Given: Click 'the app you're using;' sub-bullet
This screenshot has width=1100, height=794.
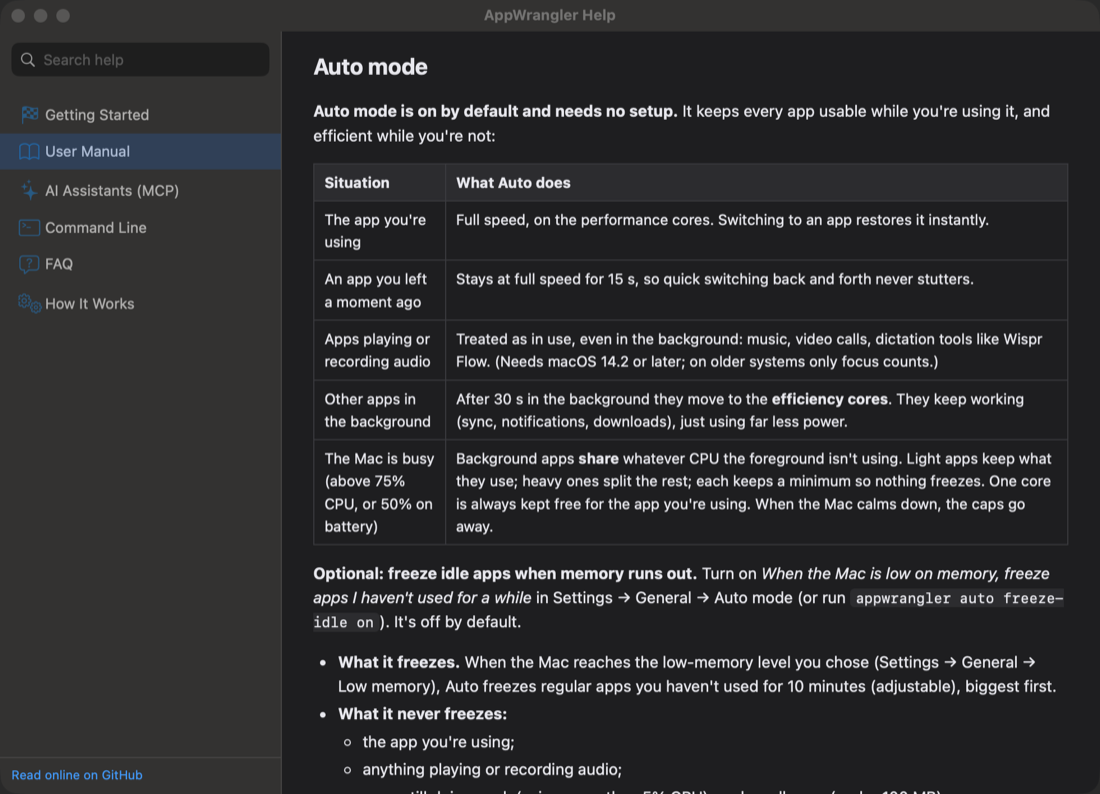Looking at the screenshot, I should 438,742.
